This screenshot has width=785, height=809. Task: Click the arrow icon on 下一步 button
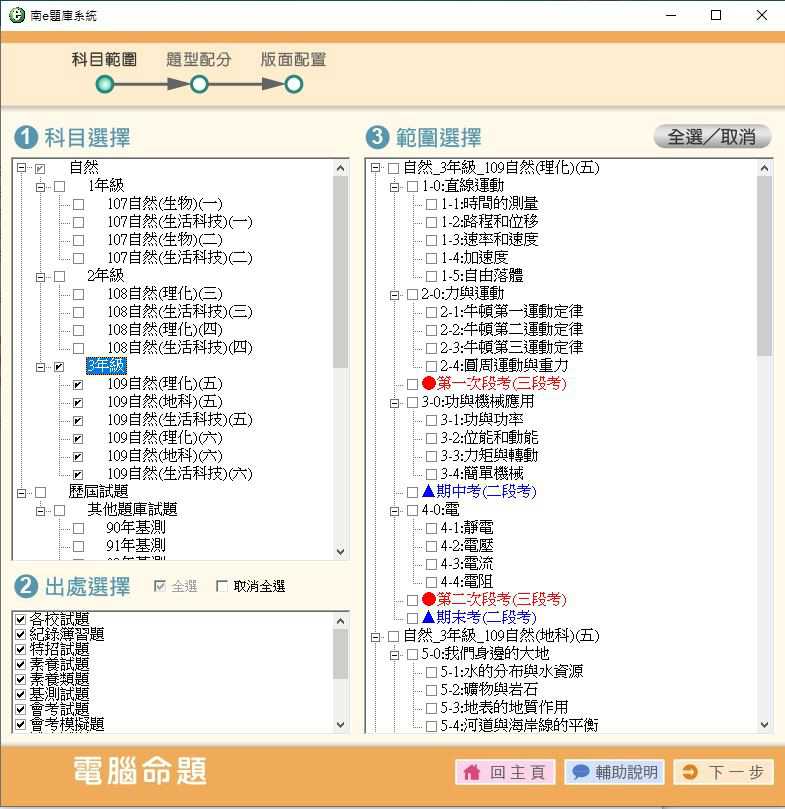(690, 772)
